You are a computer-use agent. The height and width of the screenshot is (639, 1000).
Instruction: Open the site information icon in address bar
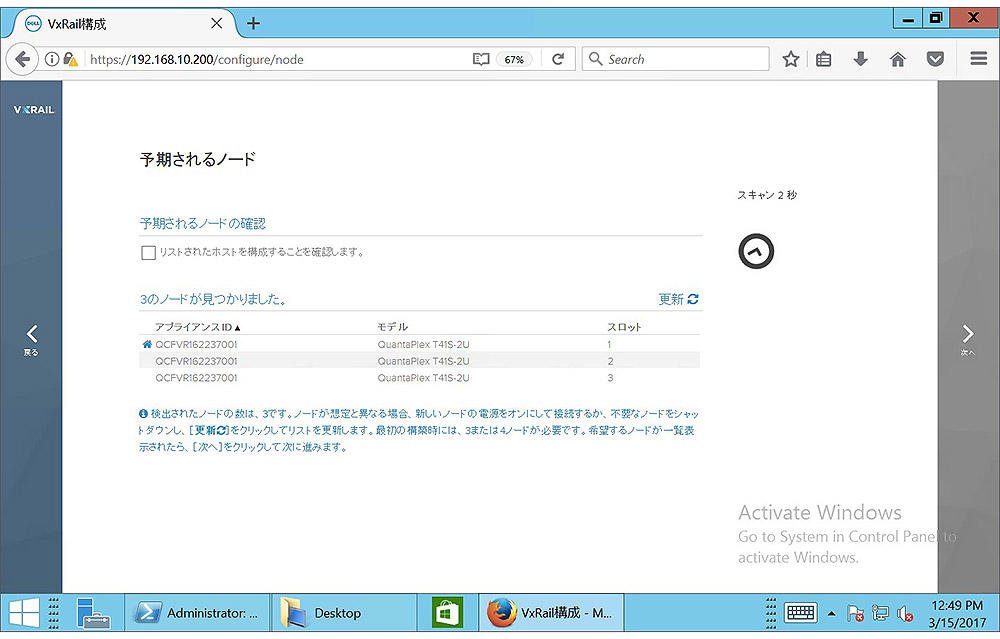pyautogui.click(x=52, y=59)
